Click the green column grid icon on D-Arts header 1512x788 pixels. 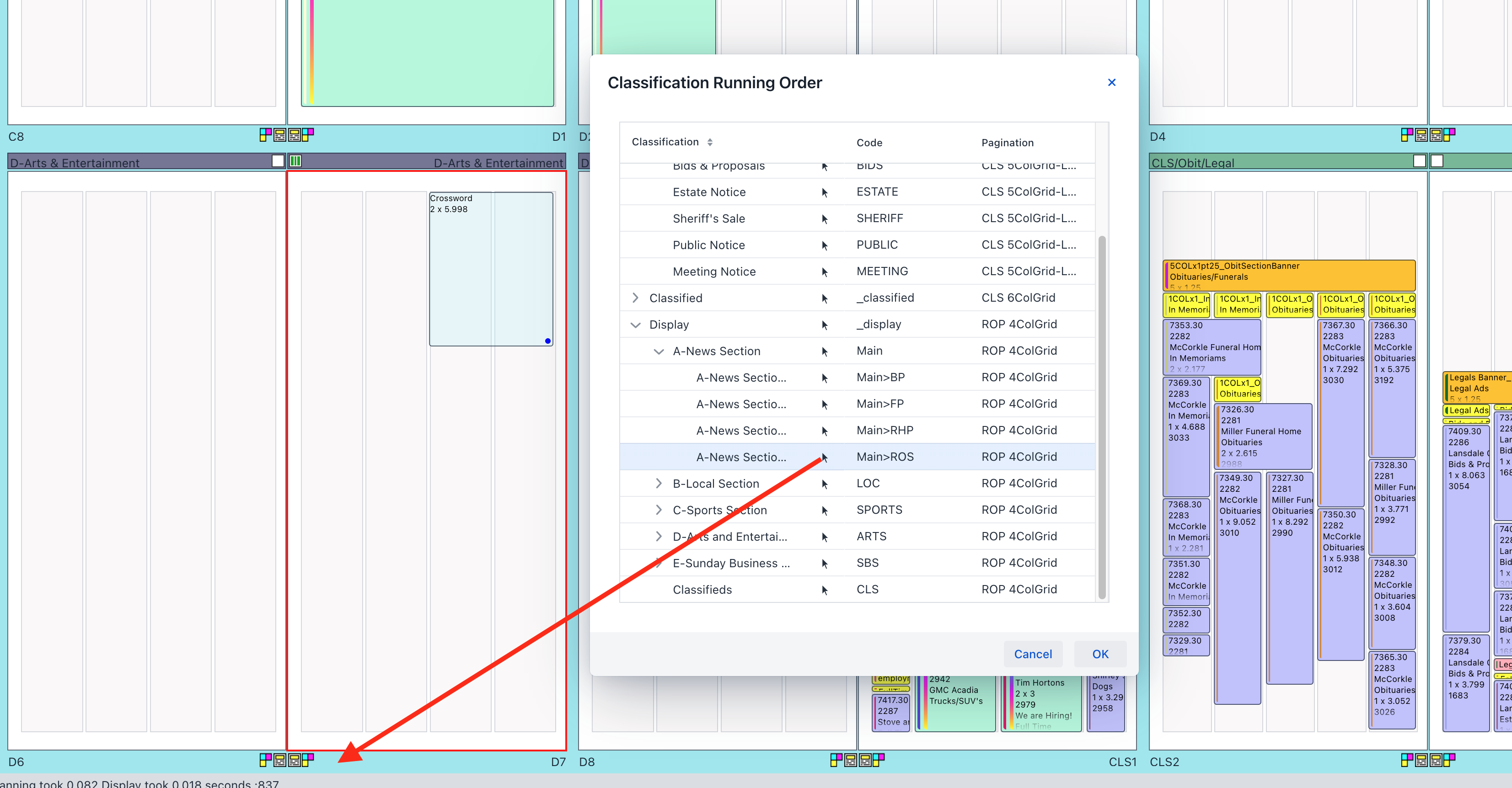tap(295, 161)
